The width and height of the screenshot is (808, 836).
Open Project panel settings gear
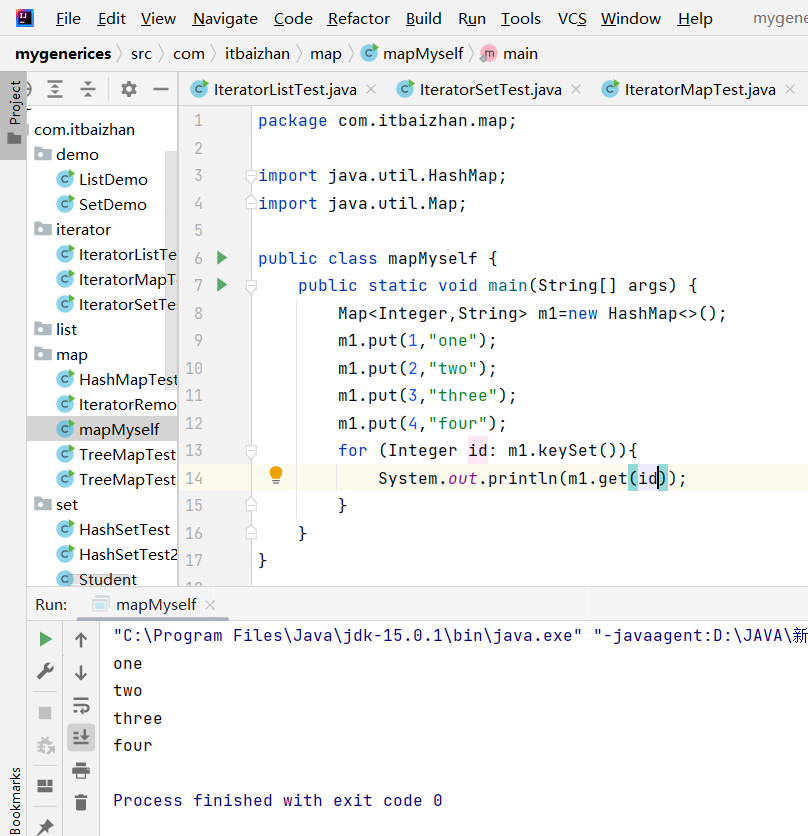click(x=129, y=89)
